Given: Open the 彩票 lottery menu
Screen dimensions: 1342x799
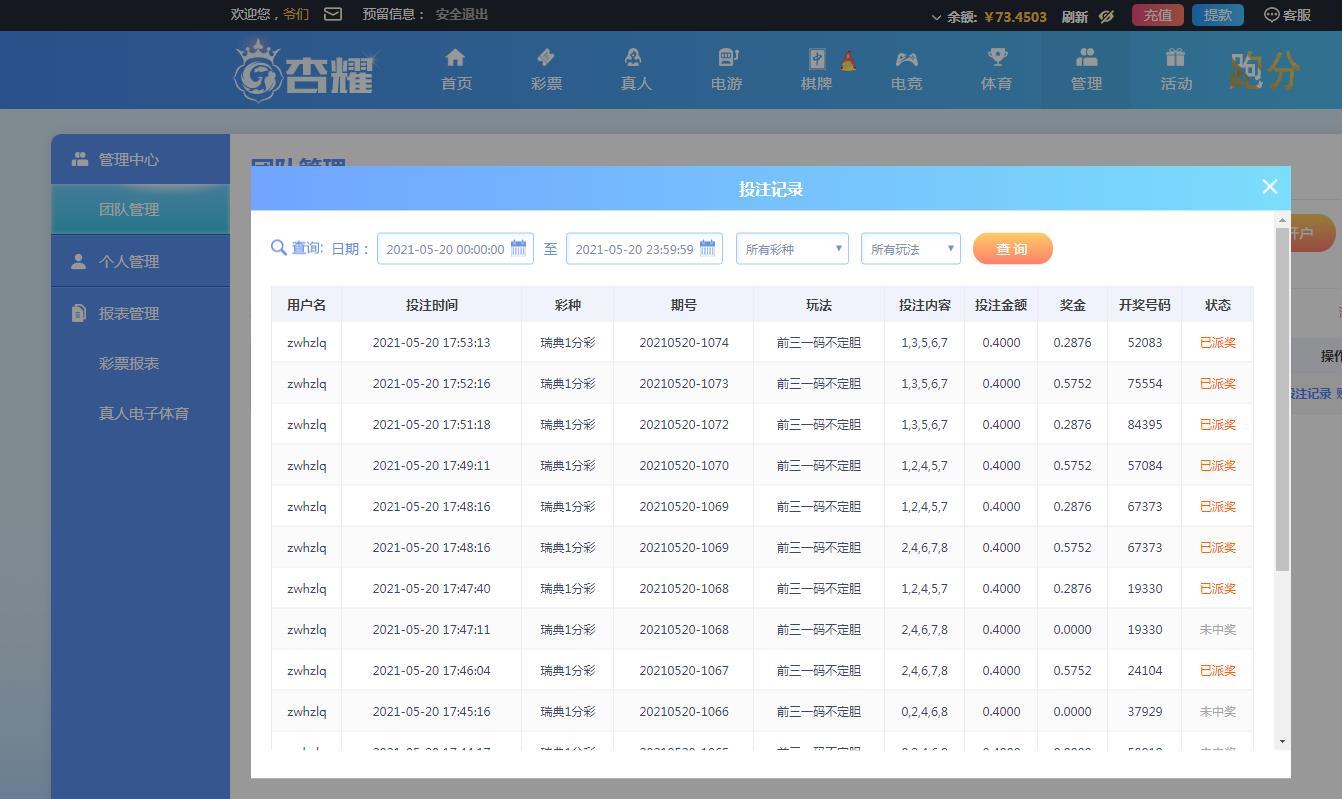Looking at the screenshot, I should click(546, 70).
